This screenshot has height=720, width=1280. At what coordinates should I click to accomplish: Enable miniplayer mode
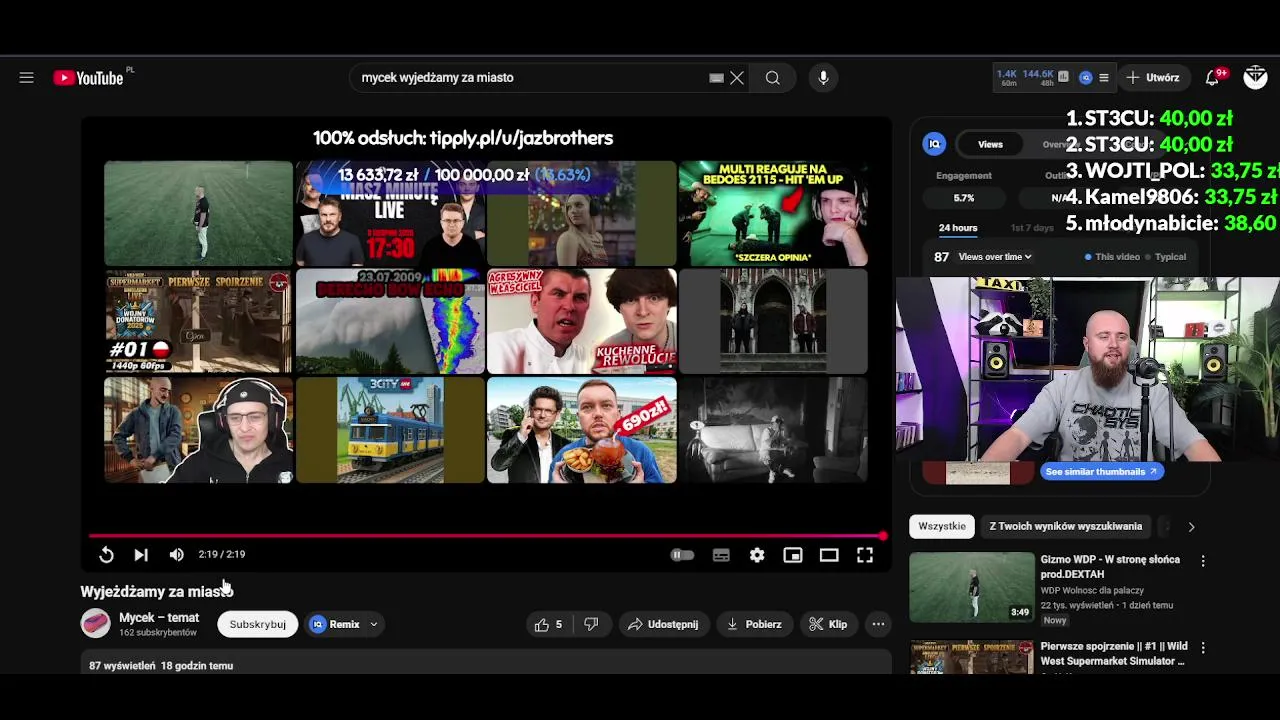(x=793, y=555)
